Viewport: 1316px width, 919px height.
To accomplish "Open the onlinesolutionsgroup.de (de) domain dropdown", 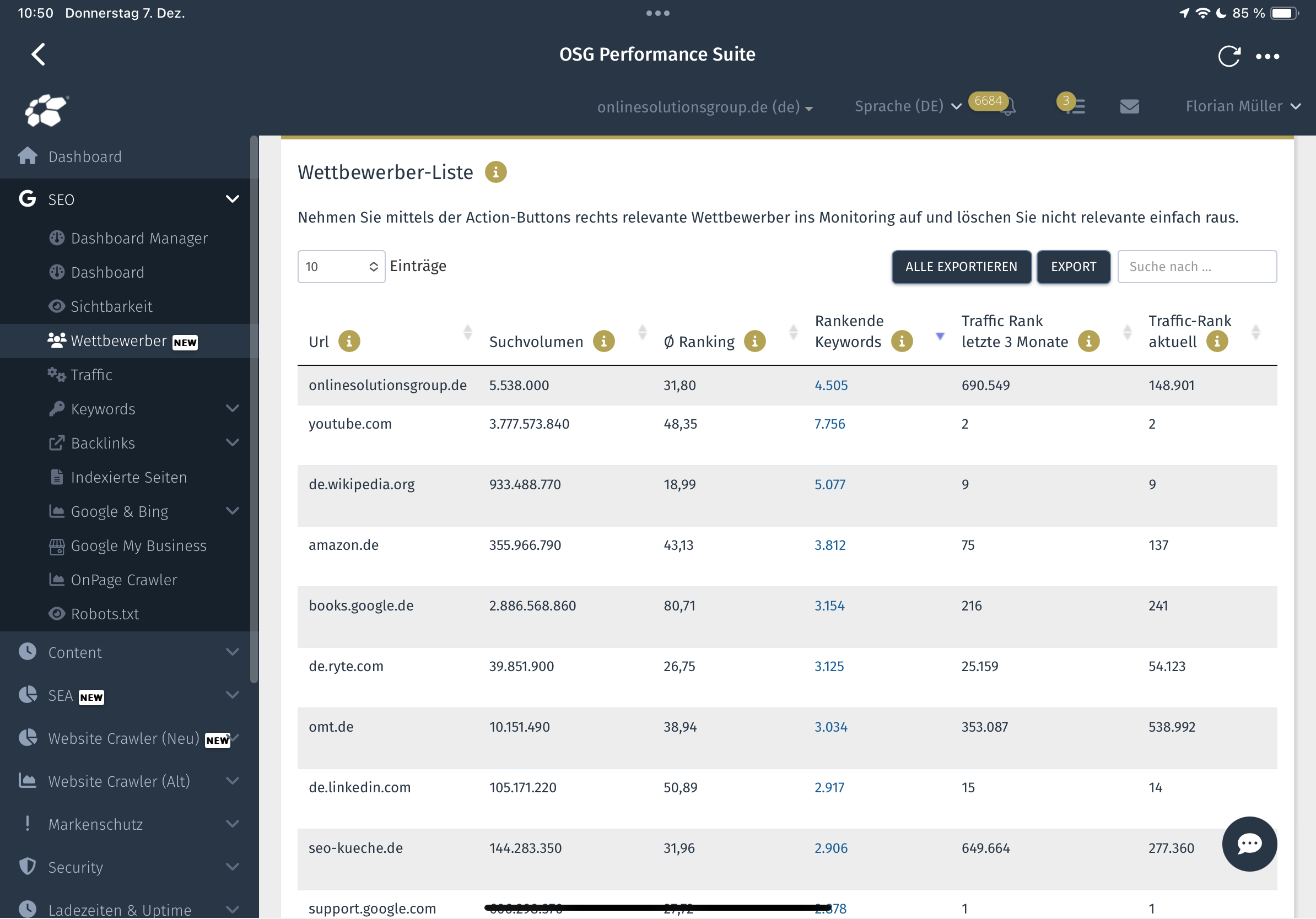I will (x=705, y=107).
